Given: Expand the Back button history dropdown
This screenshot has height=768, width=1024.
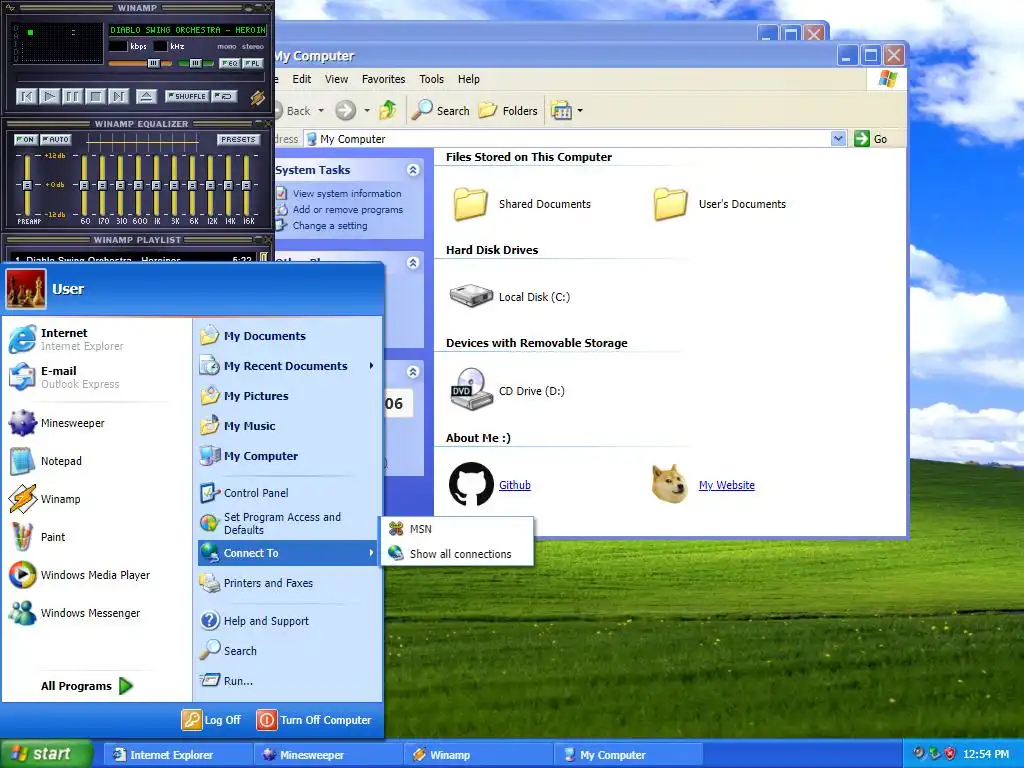Looking at the screenshot, I should pos(321,110).
